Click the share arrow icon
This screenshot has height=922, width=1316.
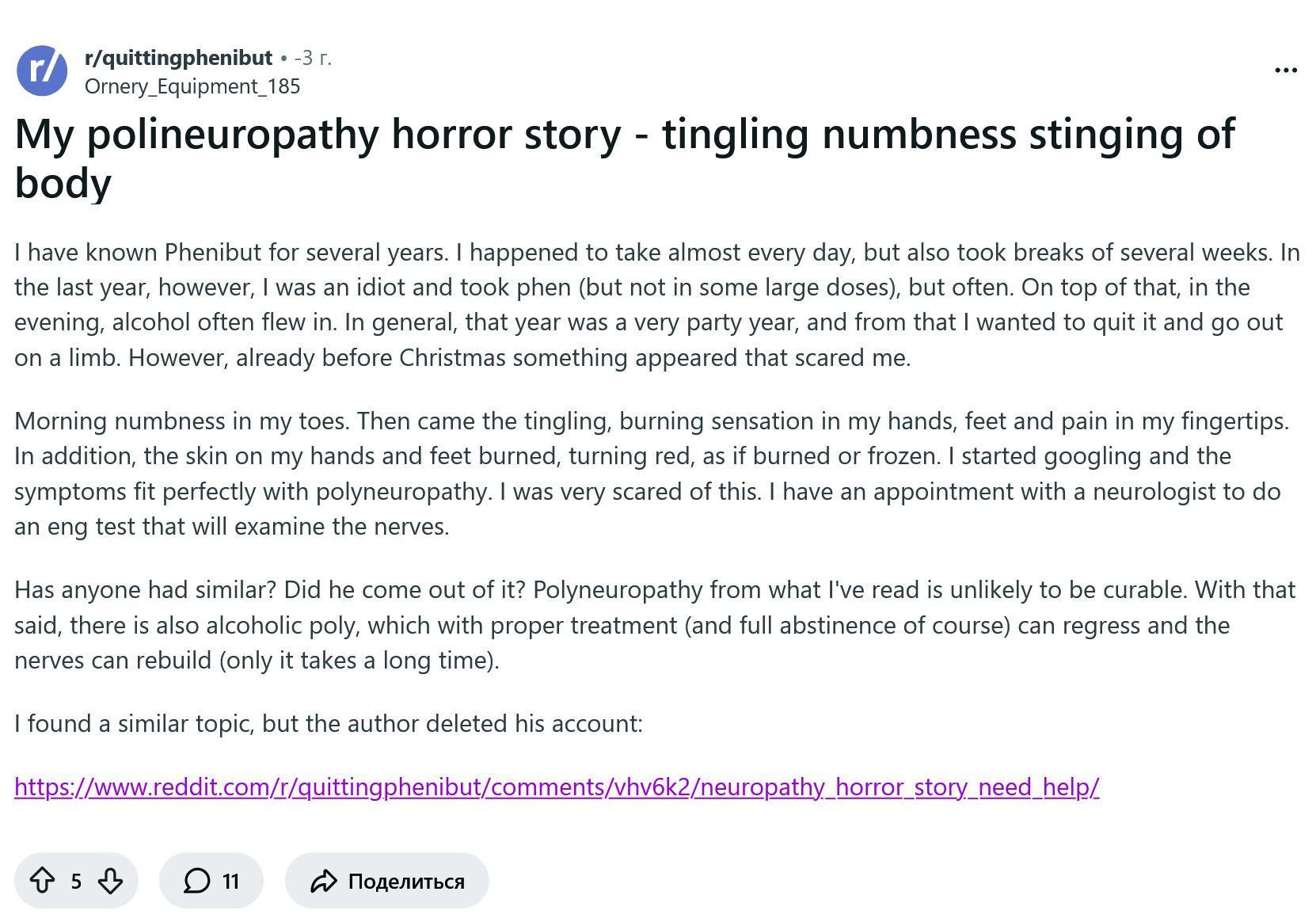[324, 881]
